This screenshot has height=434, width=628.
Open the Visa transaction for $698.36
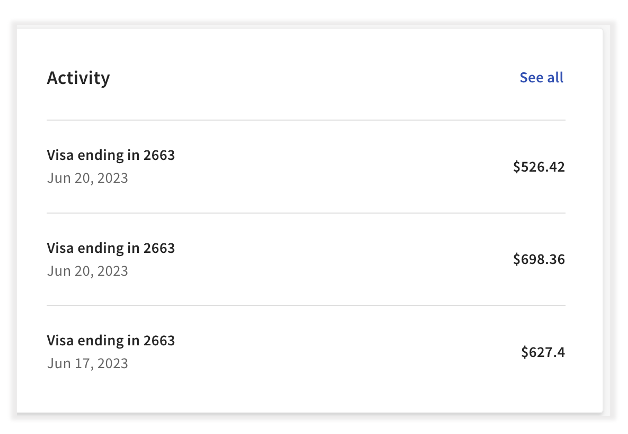[305, 259]
